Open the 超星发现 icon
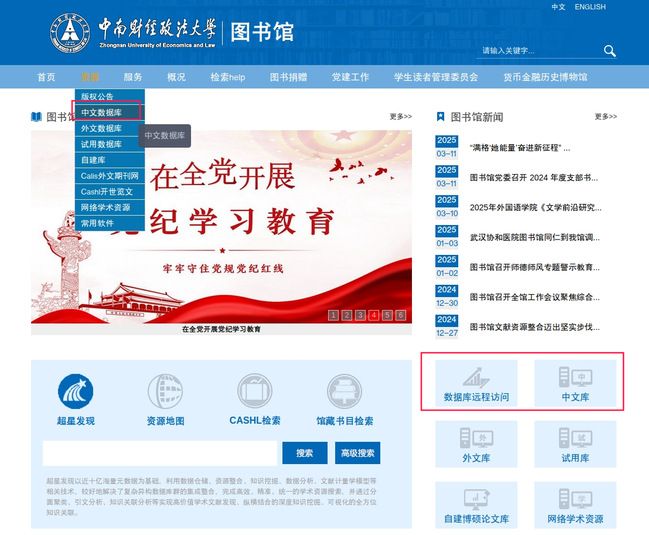649x535 pixels. 75,392
